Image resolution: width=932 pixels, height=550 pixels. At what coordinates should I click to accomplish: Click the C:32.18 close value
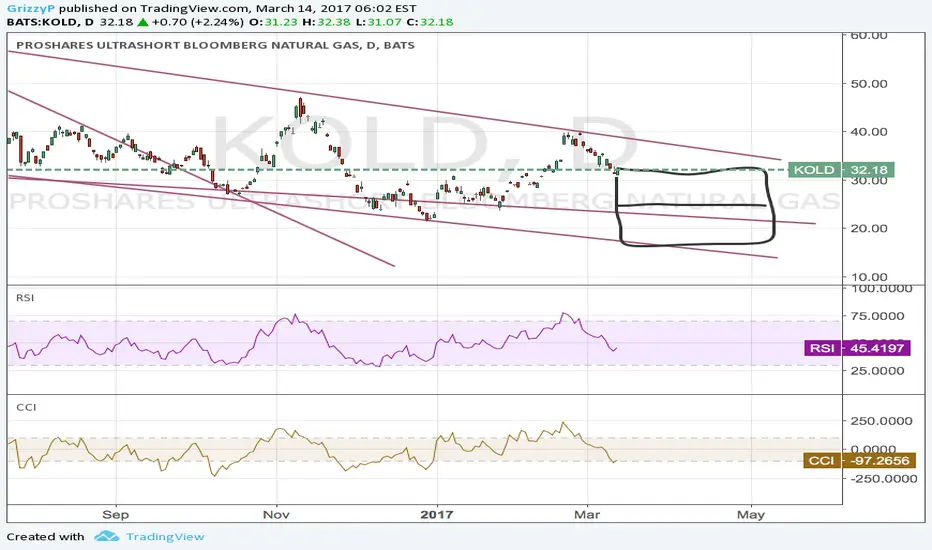430,22
